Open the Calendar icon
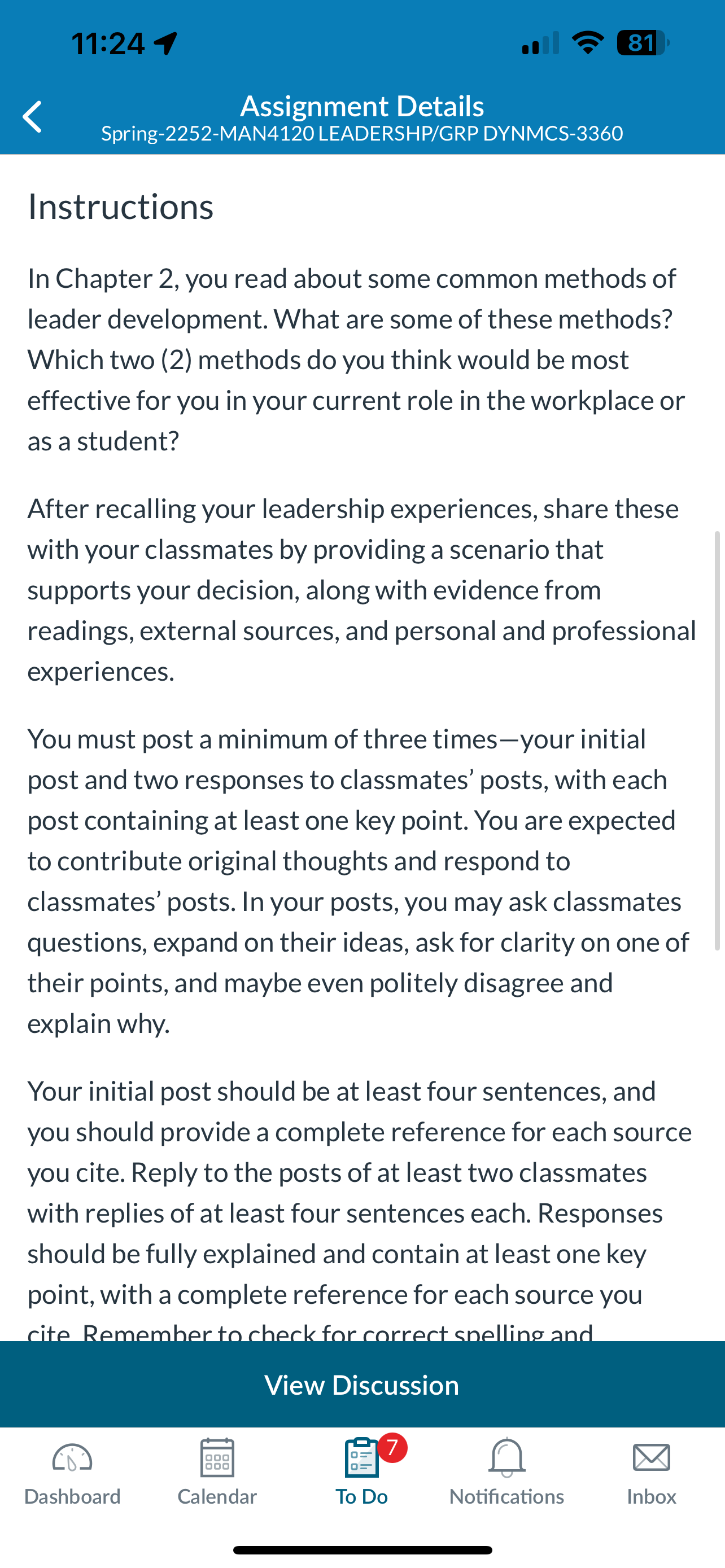The height and width of the screenshot is (1568, 725). (217, 1458)
